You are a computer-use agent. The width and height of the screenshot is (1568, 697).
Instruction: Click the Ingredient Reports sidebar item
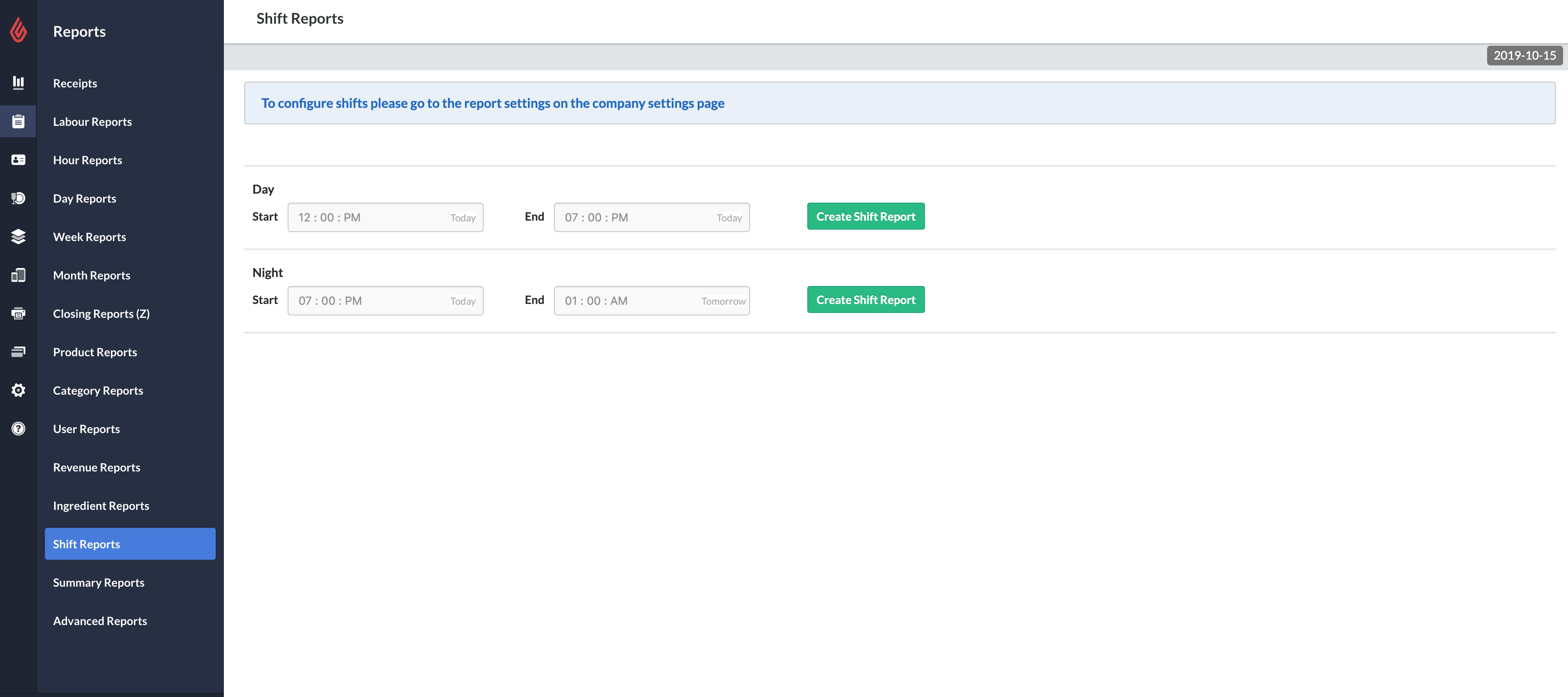(x=101, y=505)
